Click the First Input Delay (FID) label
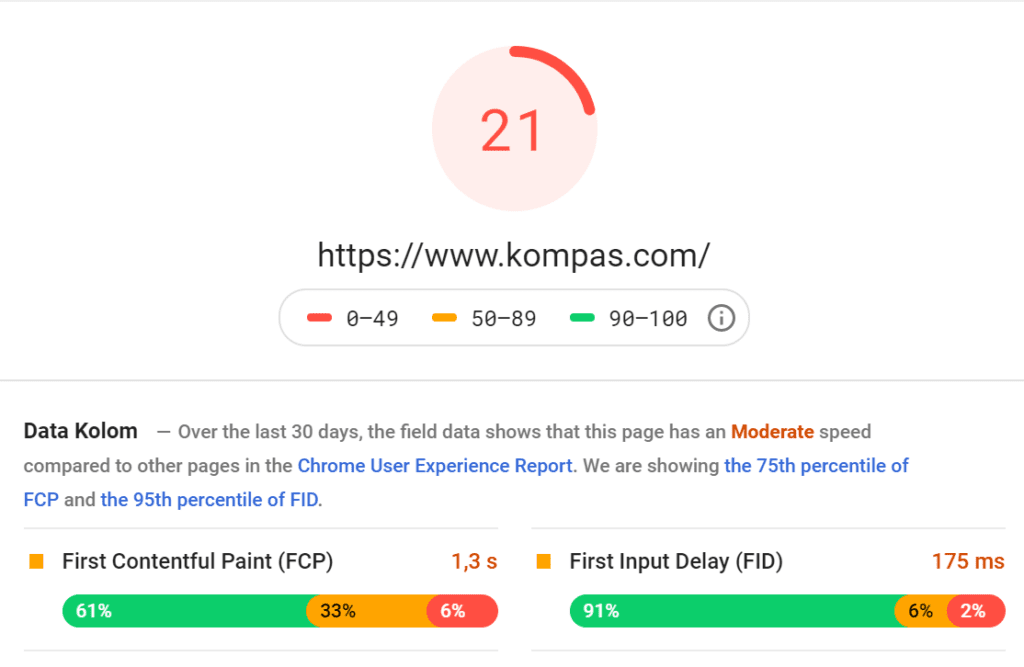This screenshot has height=667, width=1024. point(676,562)
